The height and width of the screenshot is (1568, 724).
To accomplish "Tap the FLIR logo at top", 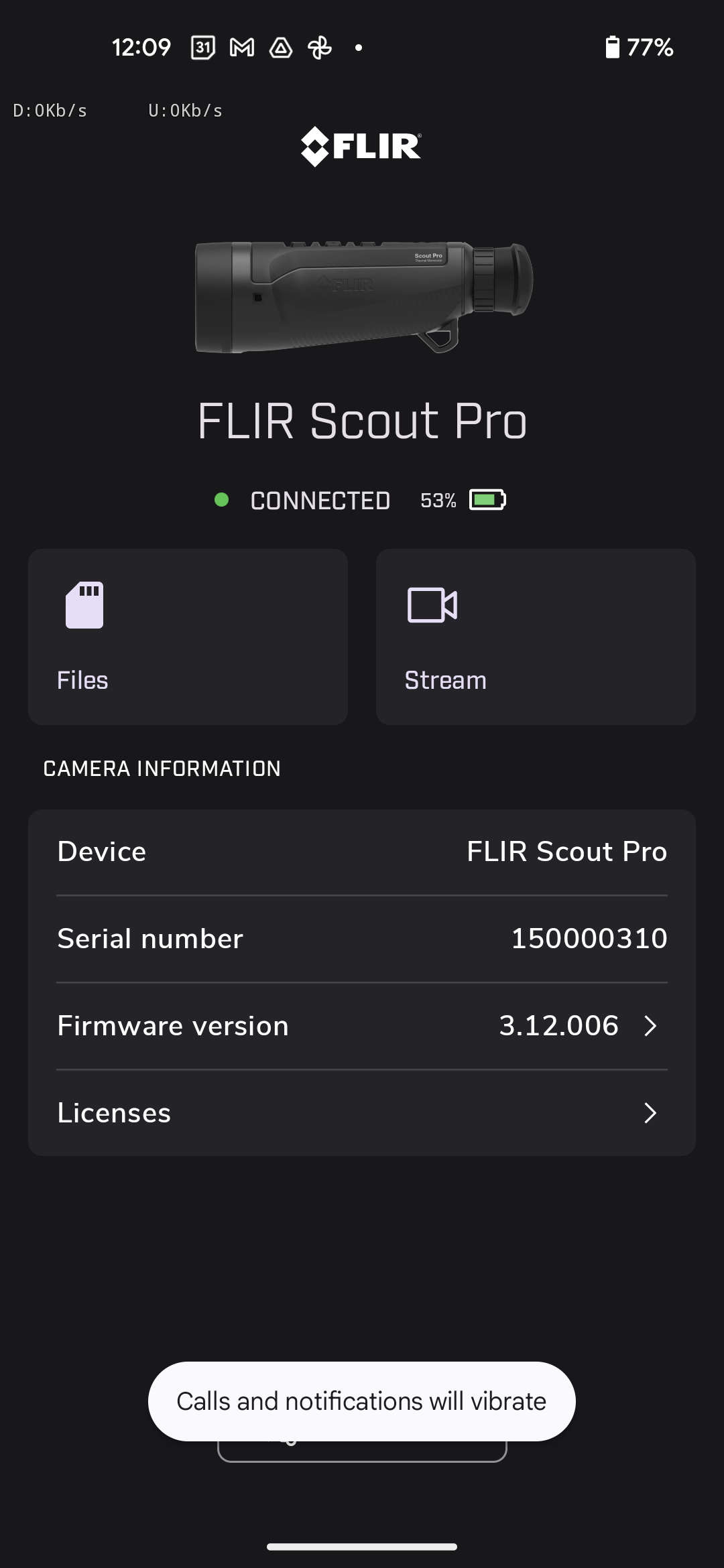I will (361, 146).
